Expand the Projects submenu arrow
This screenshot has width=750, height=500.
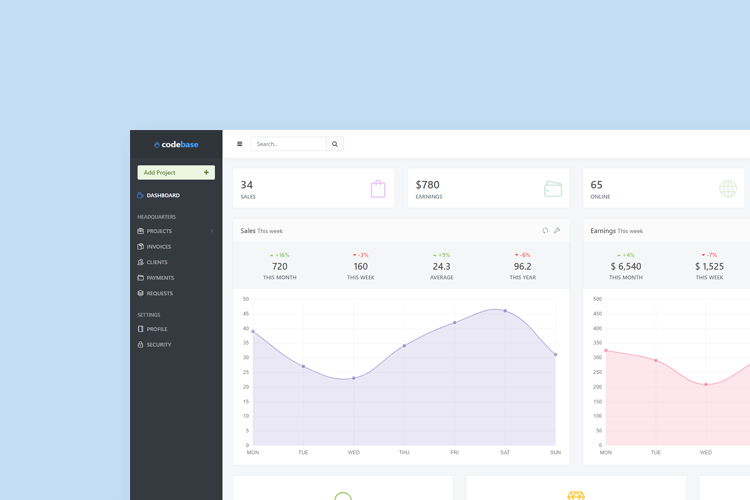(212, 231)
